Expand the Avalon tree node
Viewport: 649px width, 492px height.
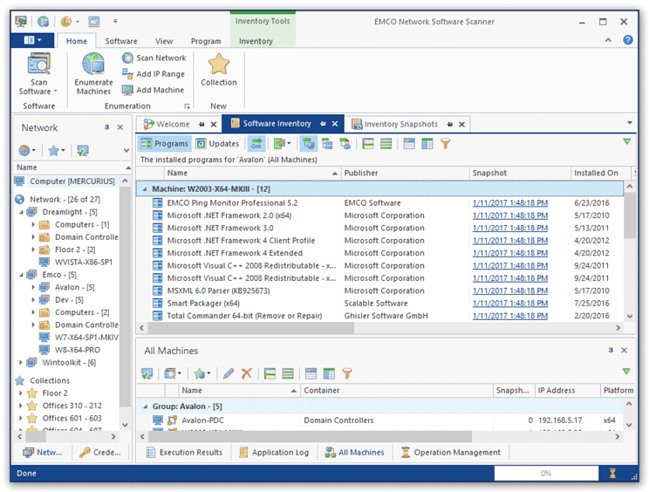34,287
